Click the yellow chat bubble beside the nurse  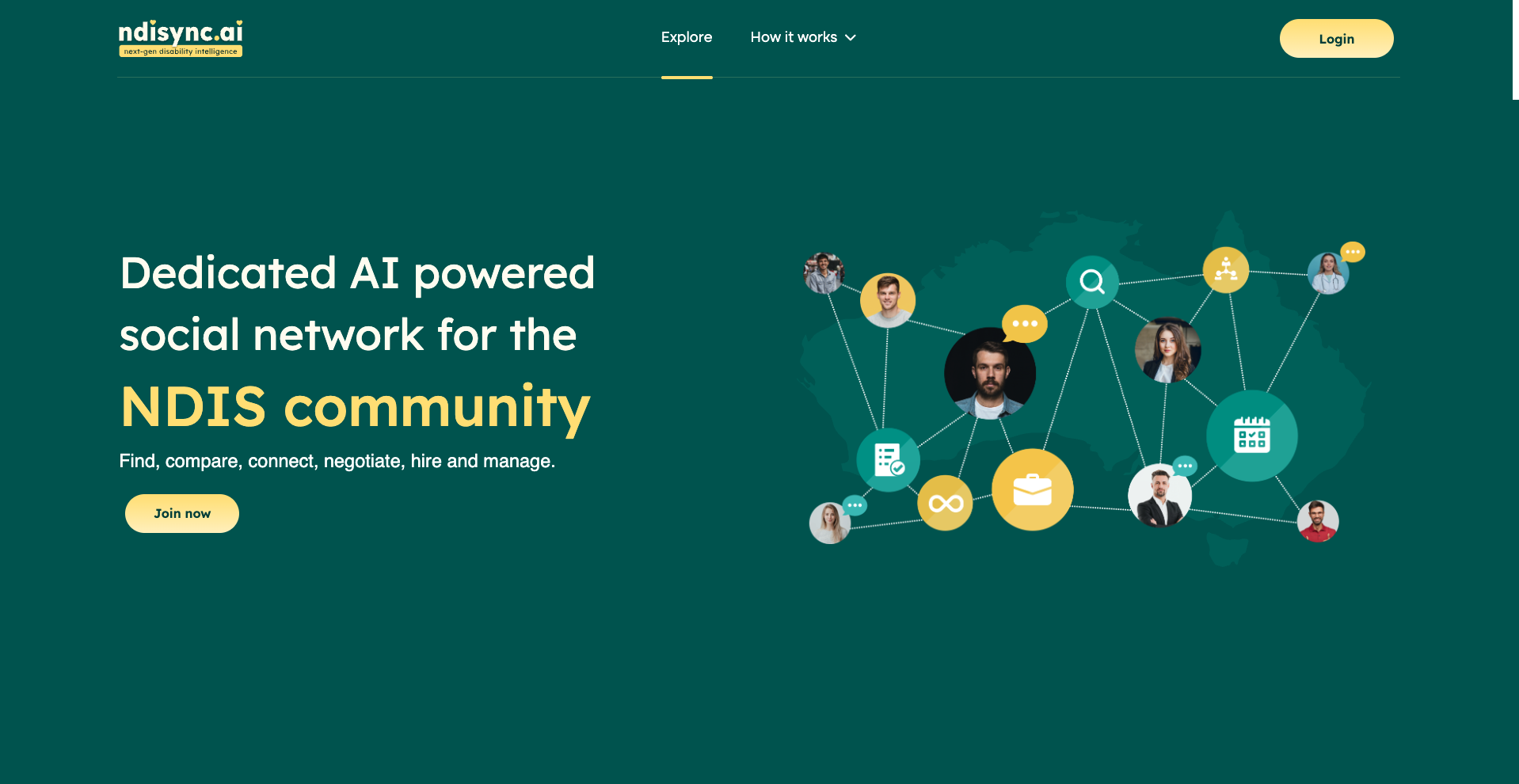point(1353,252)
